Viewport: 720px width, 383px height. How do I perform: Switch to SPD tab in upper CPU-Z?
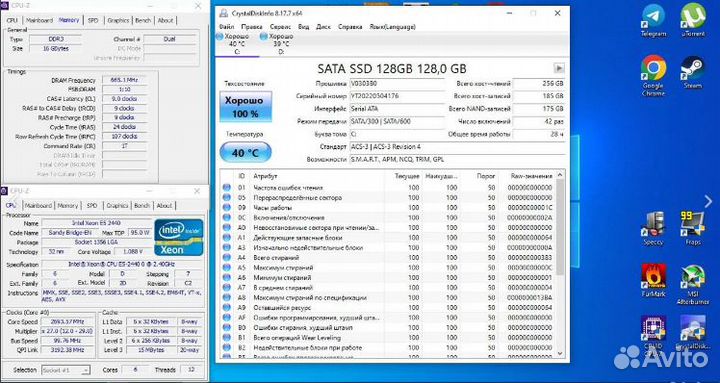[93, 20]
